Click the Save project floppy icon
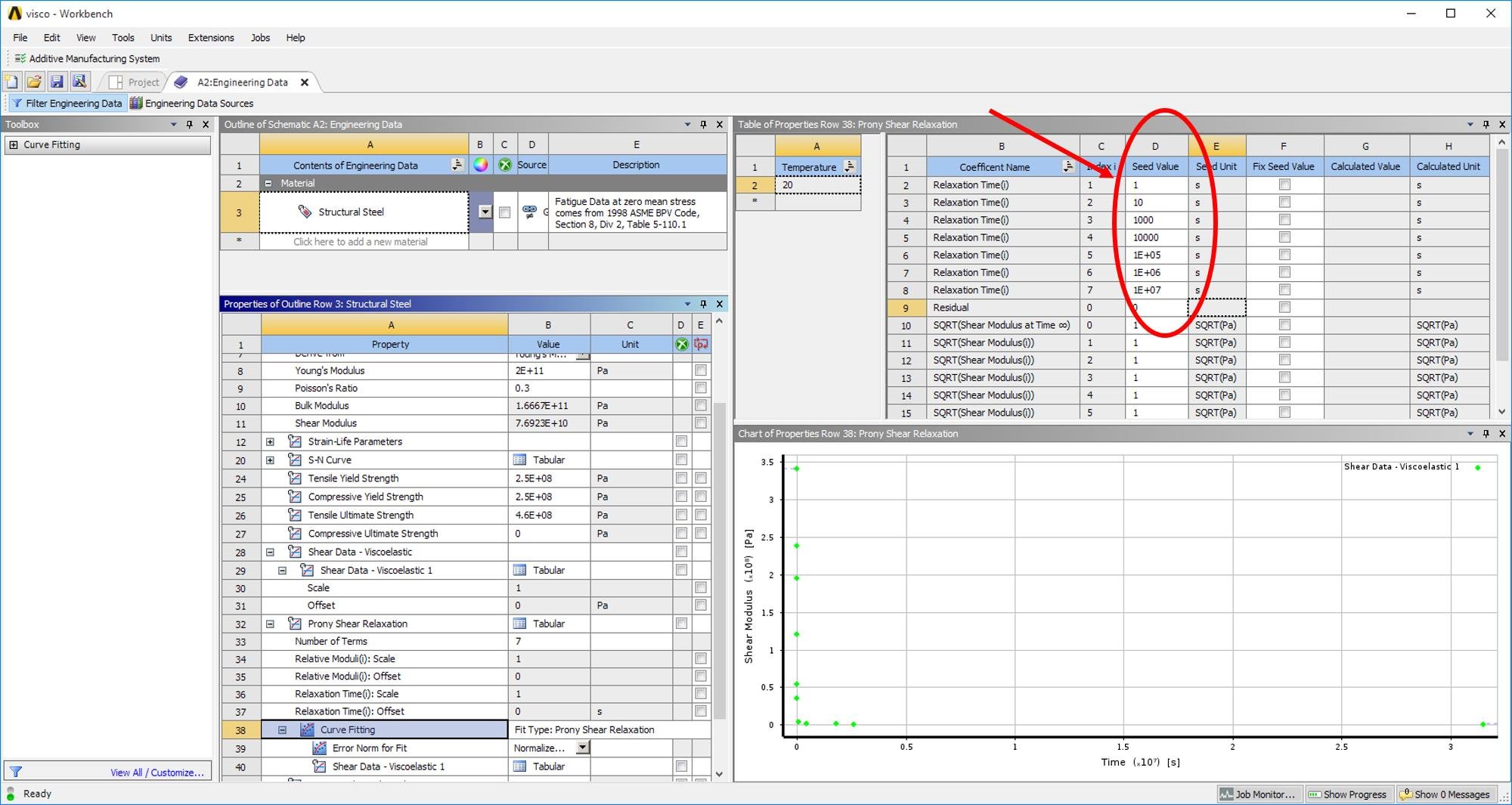This screenshot has height=805, width=1512. pos(57,82)
